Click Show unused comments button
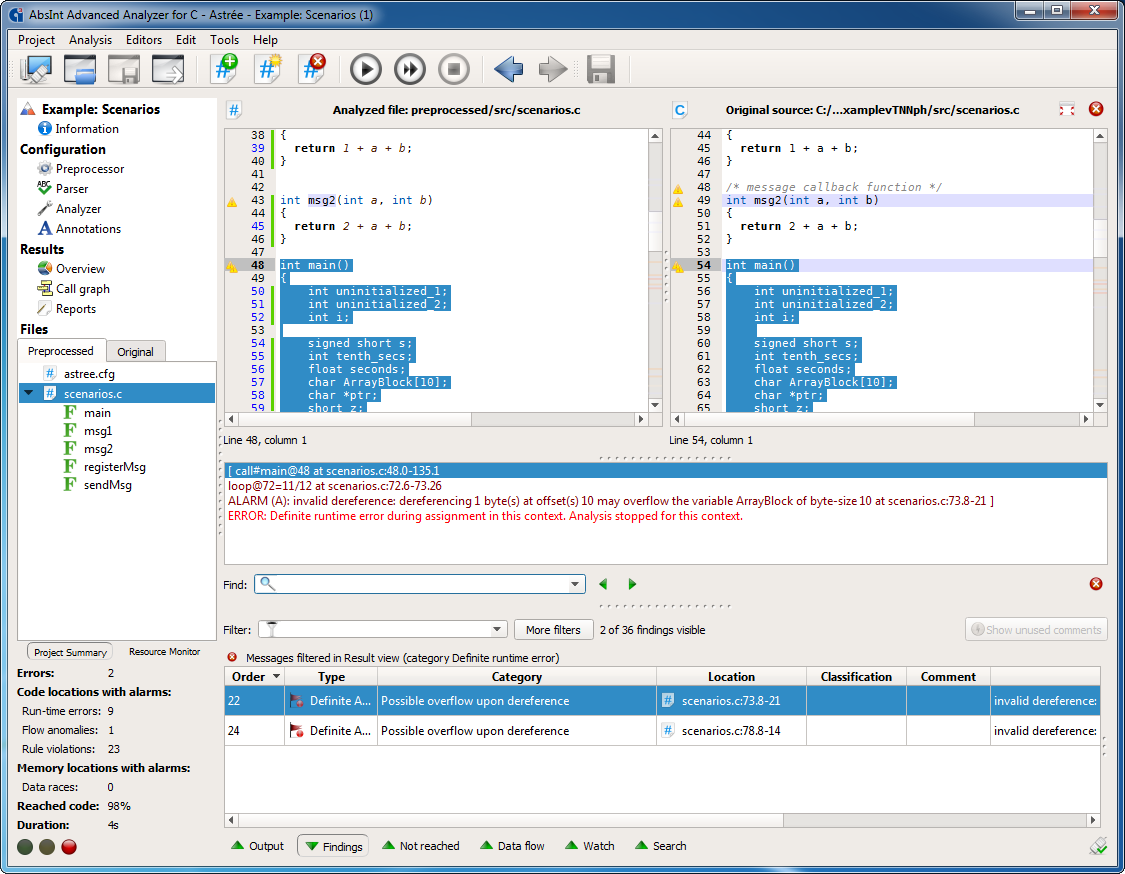1125x874 pixels. point(1036,630)
